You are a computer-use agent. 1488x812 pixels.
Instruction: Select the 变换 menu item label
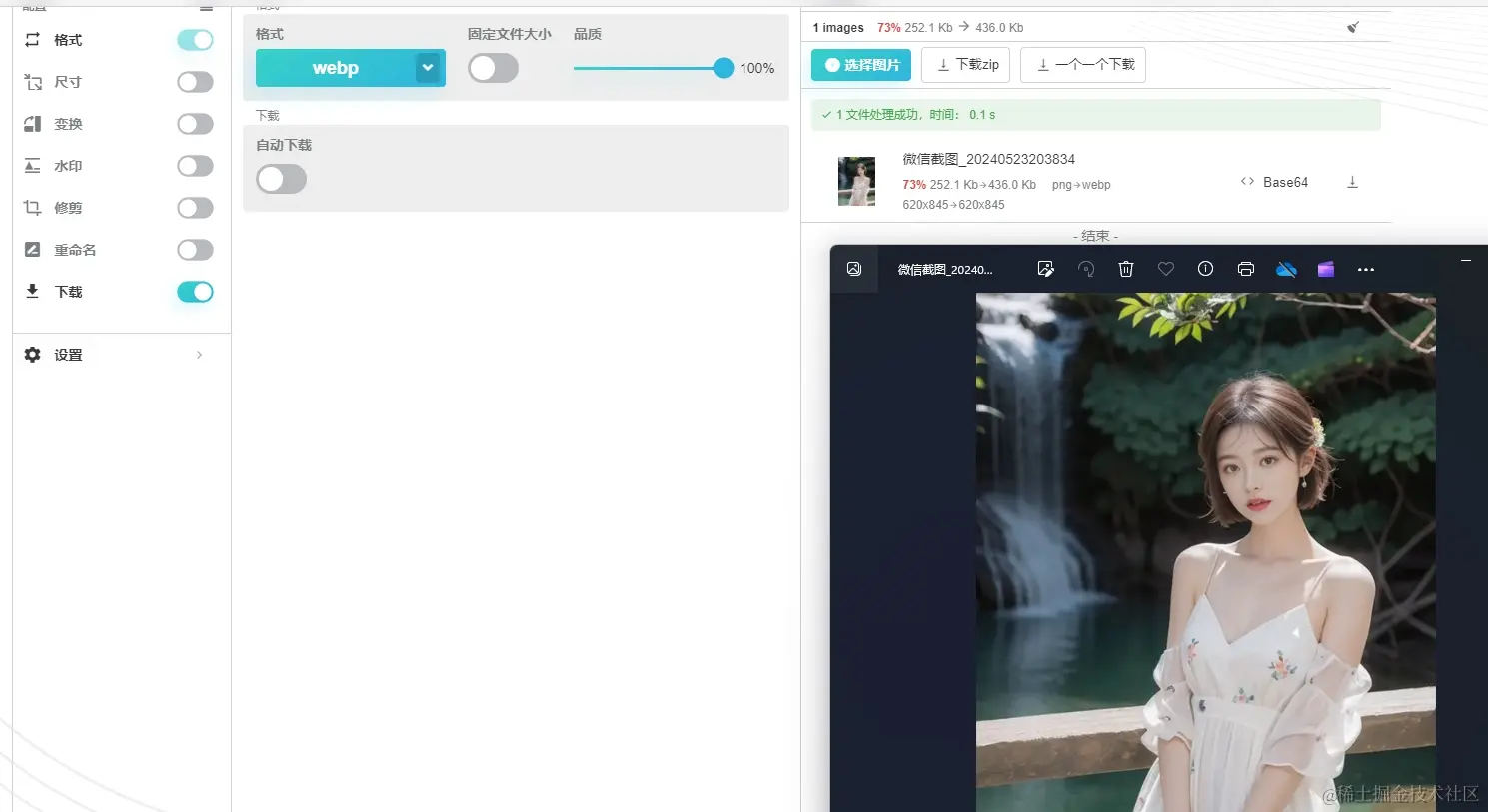click(68, 124)
